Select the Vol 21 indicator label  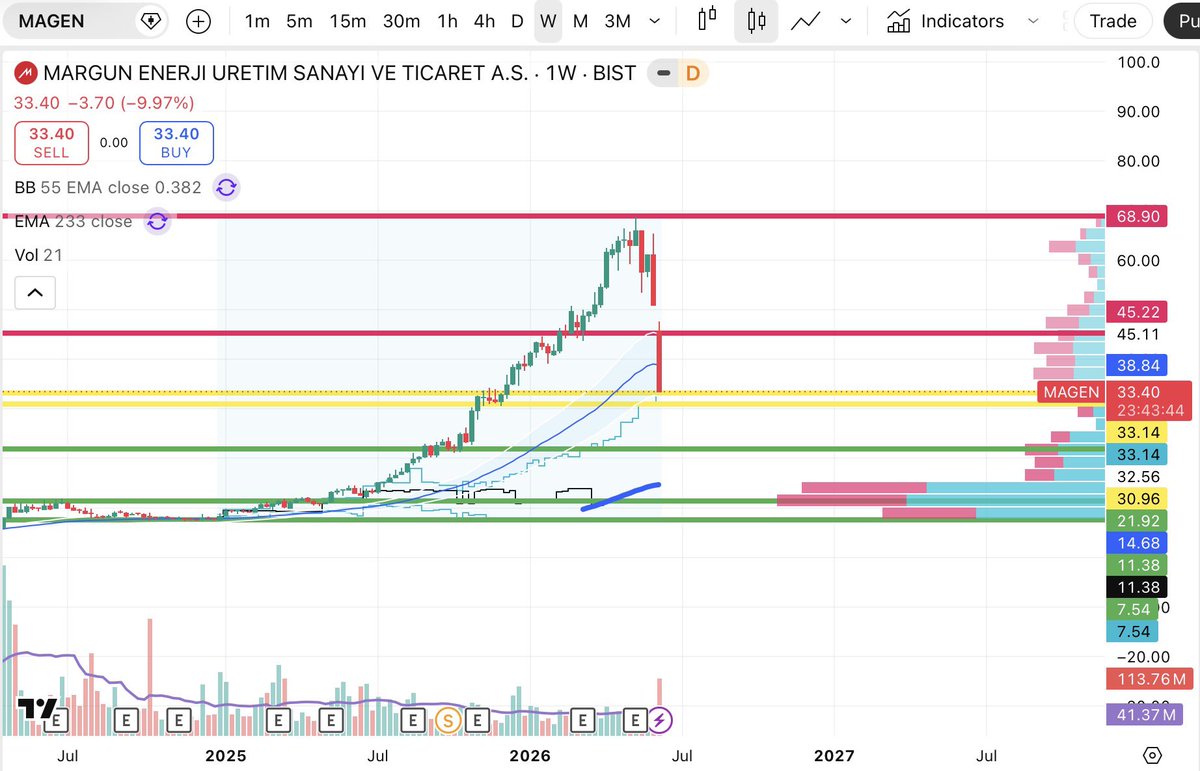pyautogui.click(x=38, y=255)
